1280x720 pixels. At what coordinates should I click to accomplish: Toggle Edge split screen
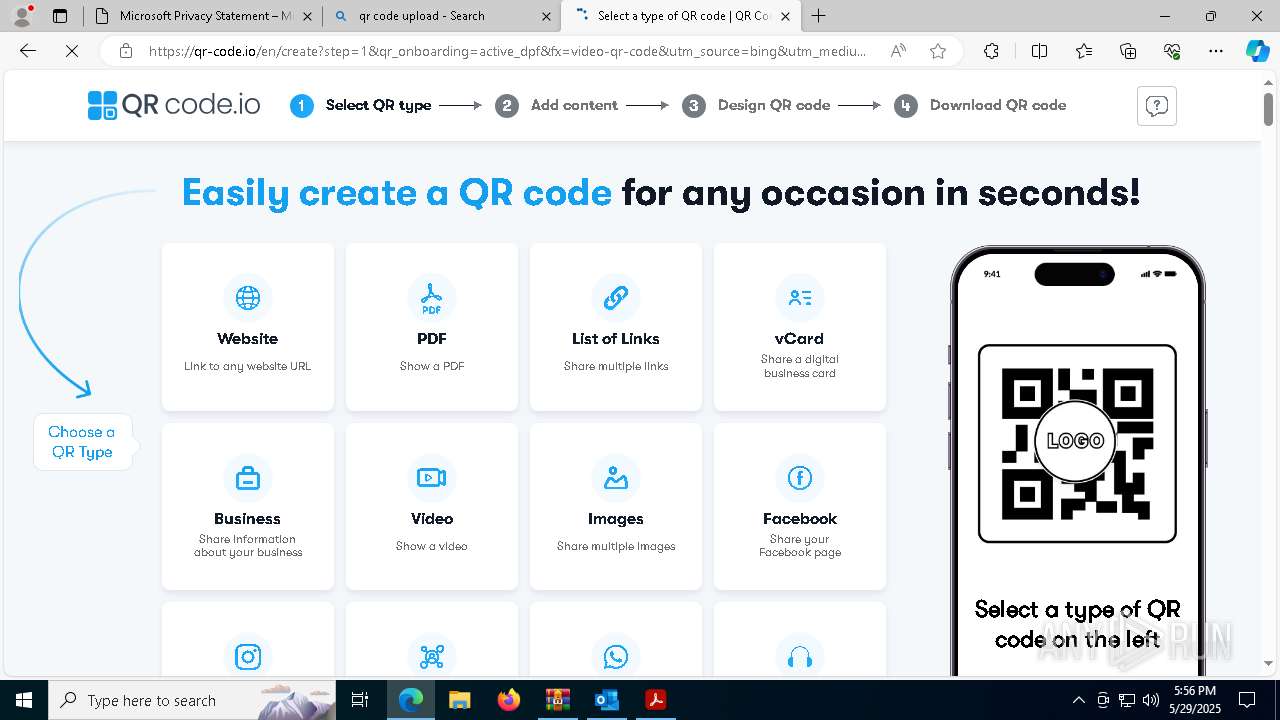click(x=1039, y=51)
